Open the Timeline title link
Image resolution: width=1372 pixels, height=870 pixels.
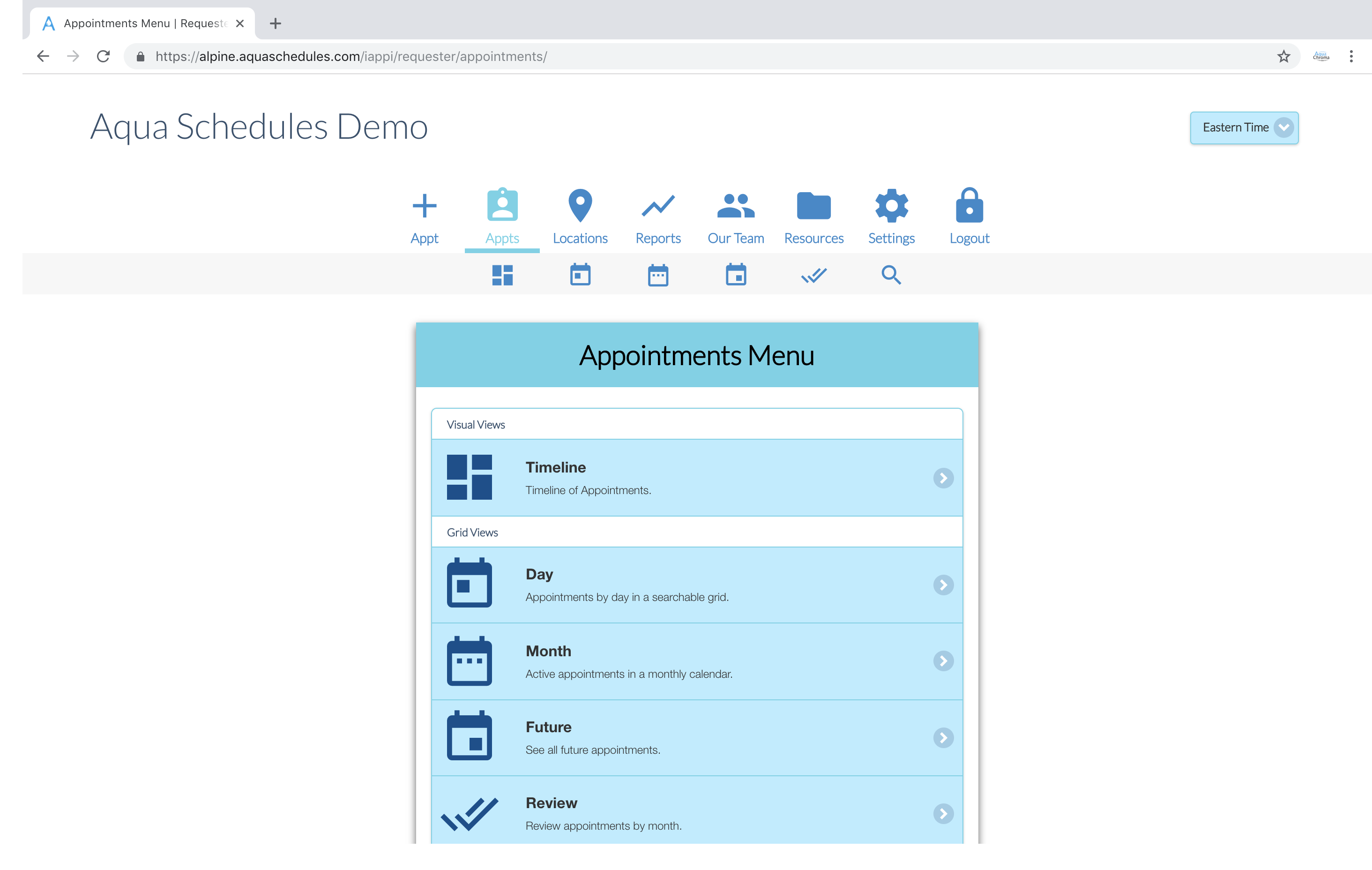(x=556, y=467)
